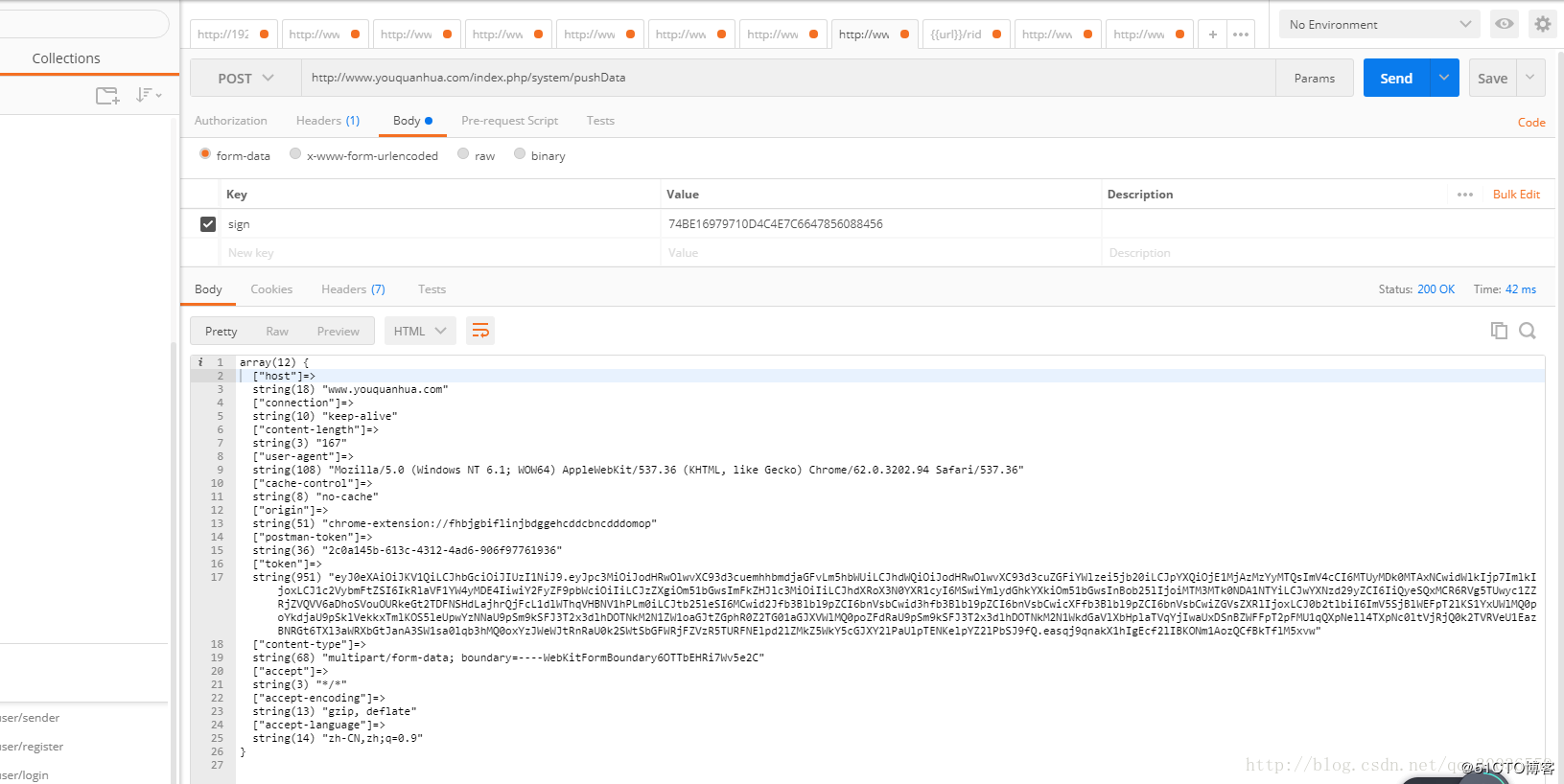
Task: Open the manage environments gear icon
Action: pos(1542,24)
